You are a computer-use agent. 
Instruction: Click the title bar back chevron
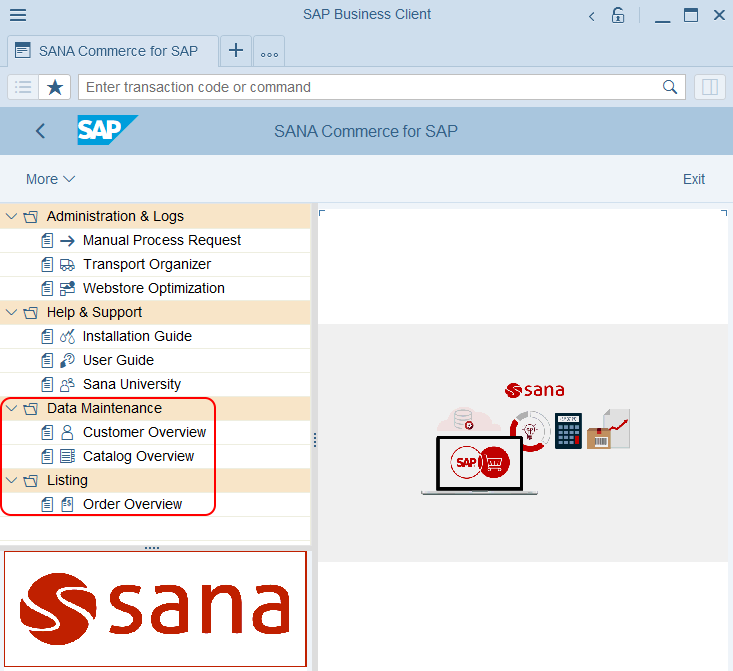(591, 17)
